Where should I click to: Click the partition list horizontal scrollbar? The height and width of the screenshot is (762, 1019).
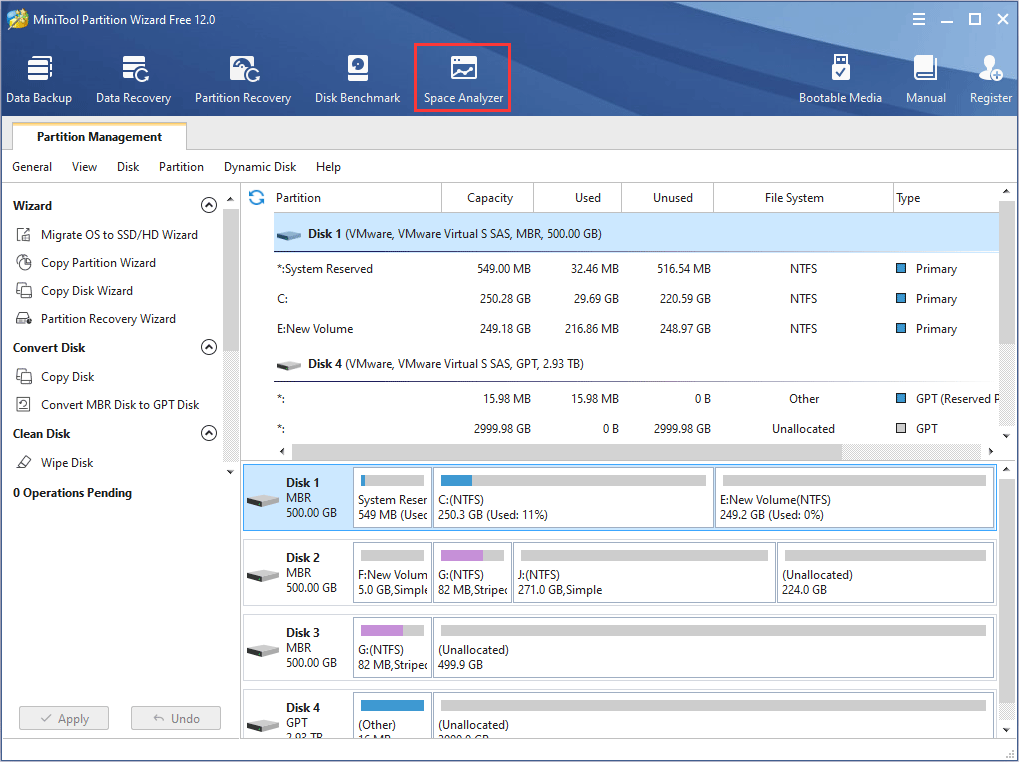pyautogui.click(x=567, y=451)
